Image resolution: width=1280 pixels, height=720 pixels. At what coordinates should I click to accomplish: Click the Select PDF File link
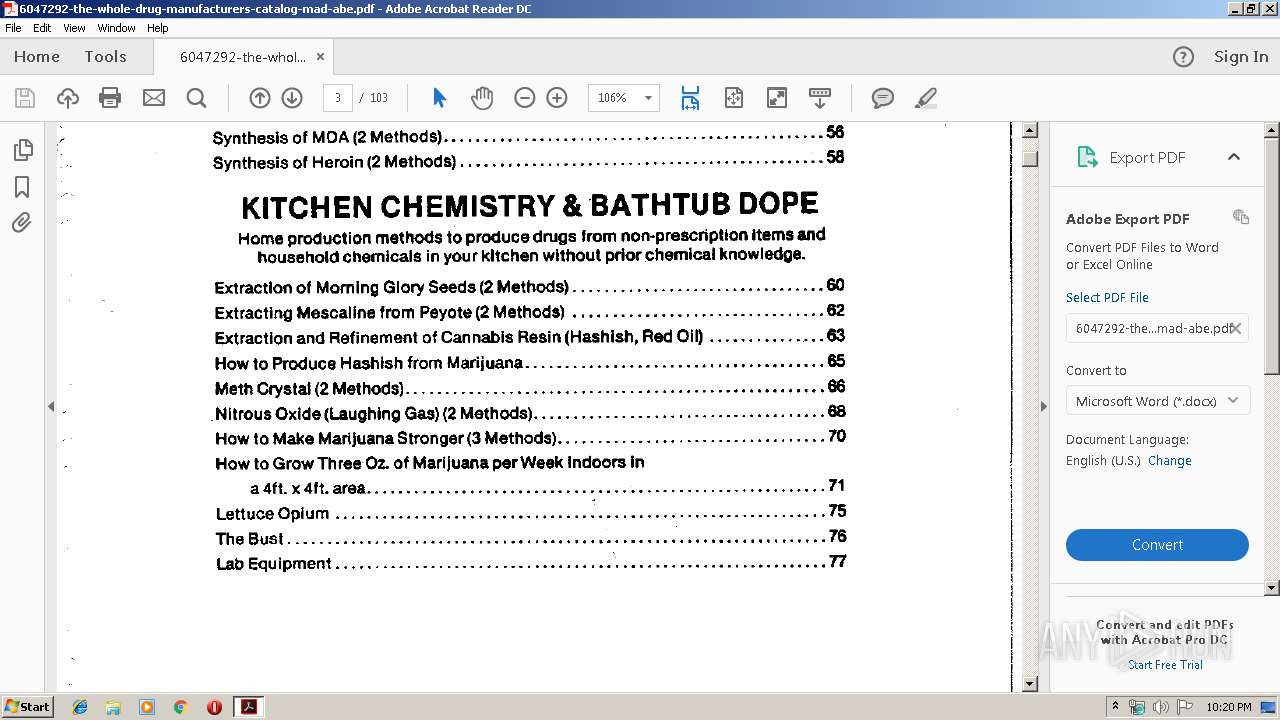click(x=1107, y=297)
